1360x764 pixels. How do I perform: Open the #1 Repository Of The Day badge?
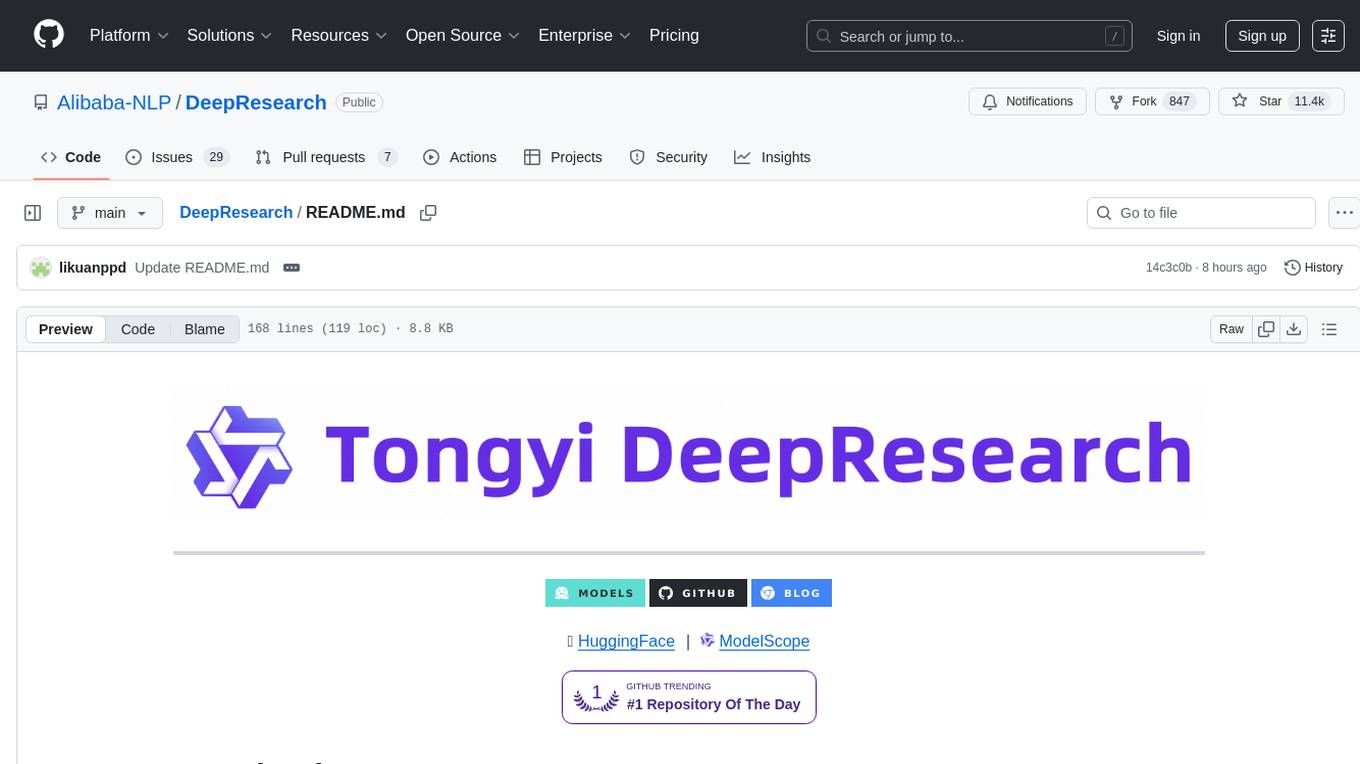point(689,697)
